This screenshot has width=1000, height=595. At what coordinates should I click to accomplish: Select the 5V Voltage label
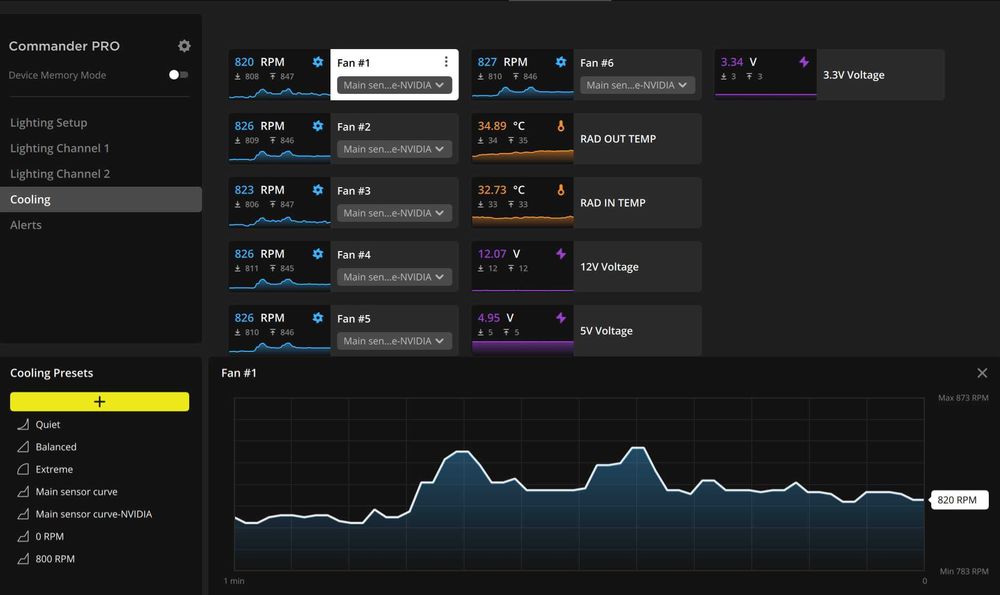click(606, 330)
